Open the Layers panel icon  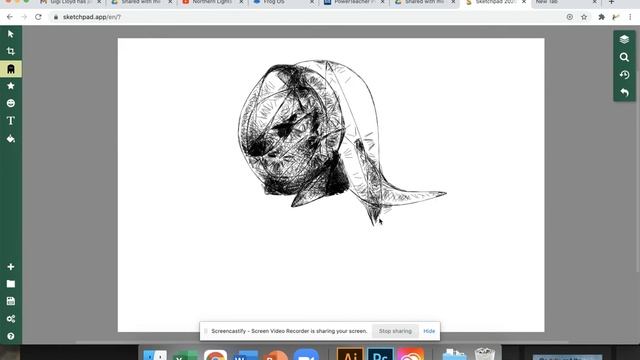point(624,39)
